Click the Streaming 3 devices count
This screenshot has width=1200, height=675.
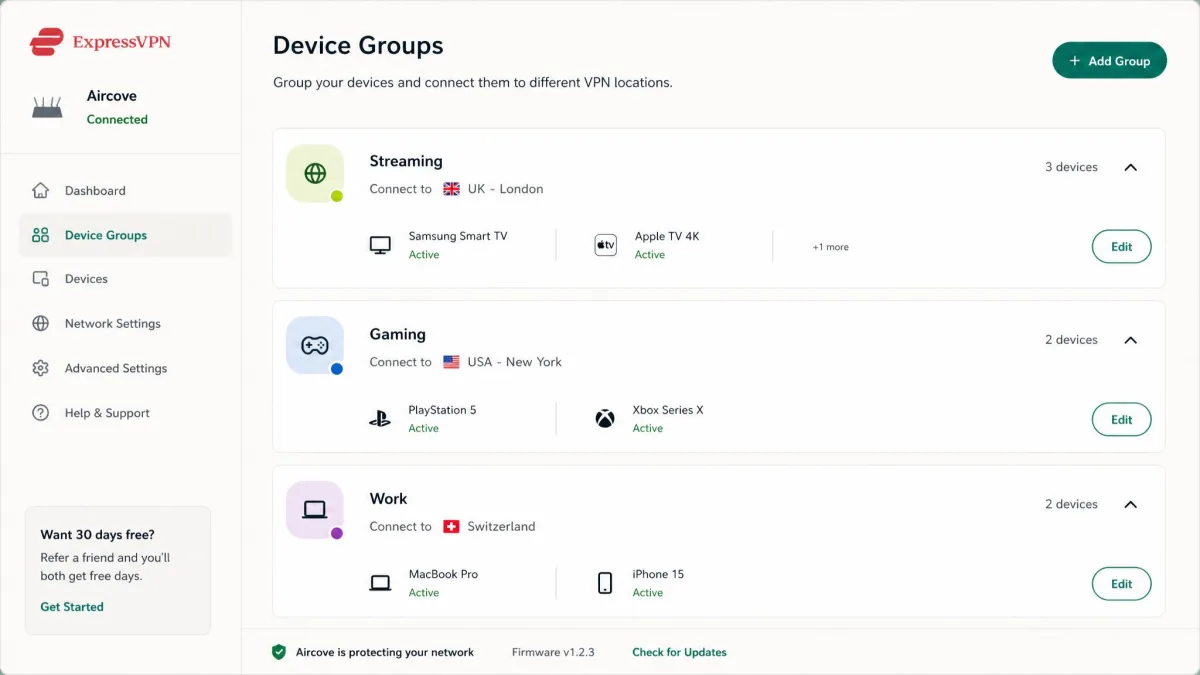(x=1072, y=167)
